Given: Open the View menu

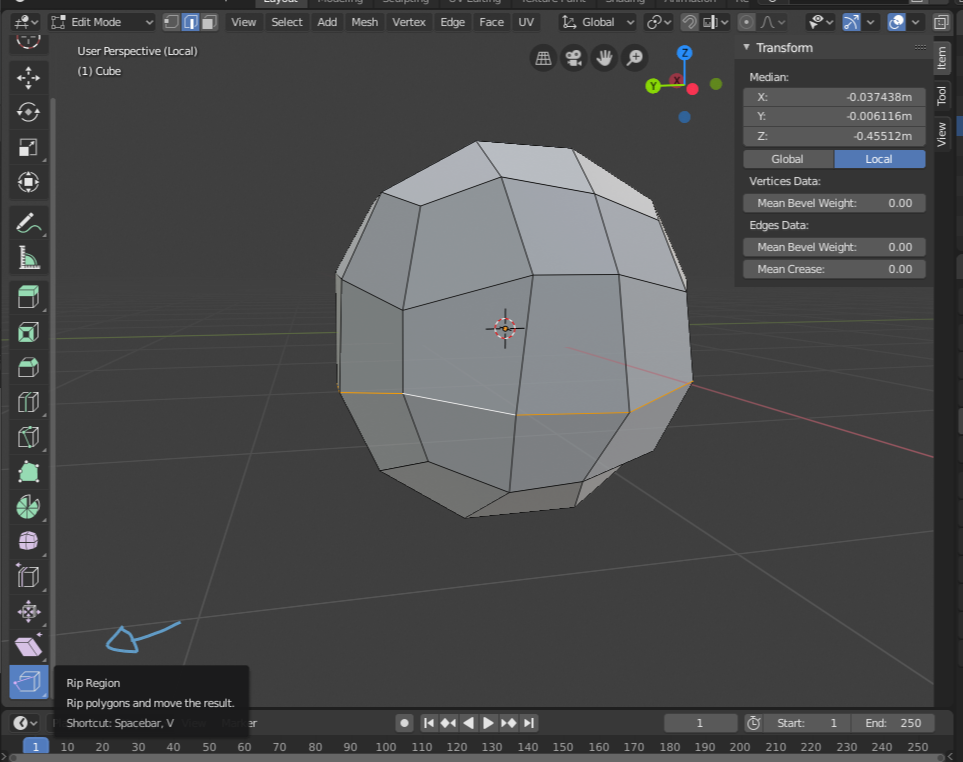Looking at the screenshot, I should [243, 23].
